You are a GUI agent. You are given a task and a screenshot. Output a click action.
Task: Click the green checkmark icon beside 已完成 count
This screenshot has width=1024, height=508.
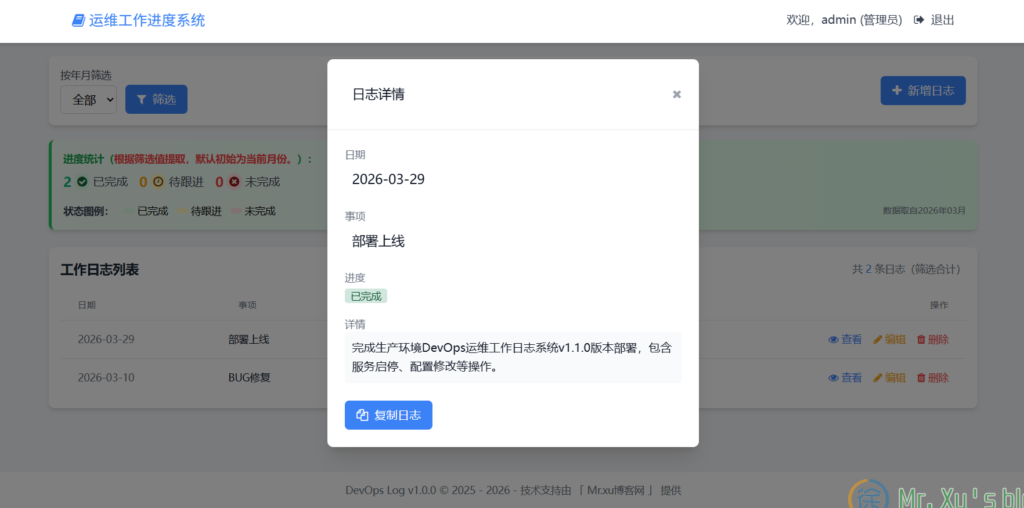(x=82, y=182)
